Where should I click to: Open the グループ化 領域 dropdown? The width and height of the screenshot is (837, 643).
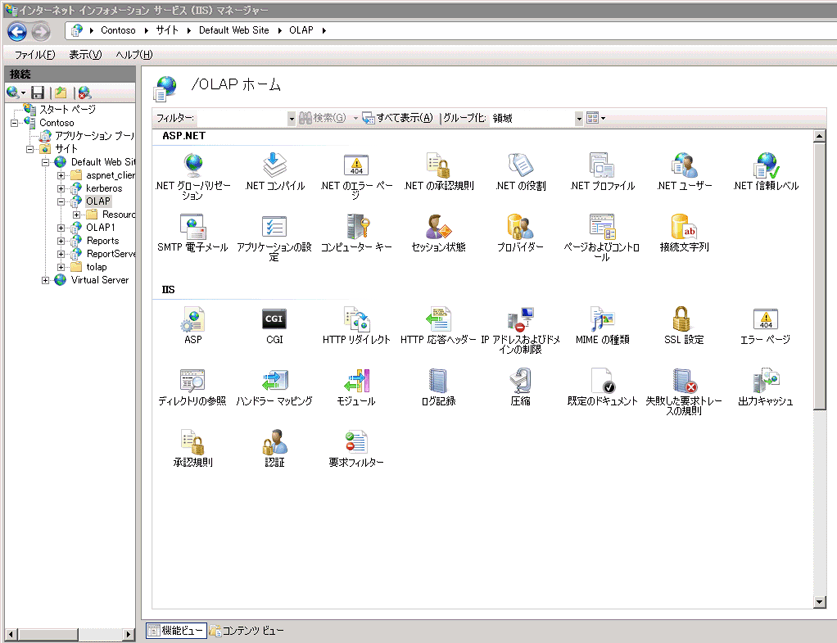[578, 117]
